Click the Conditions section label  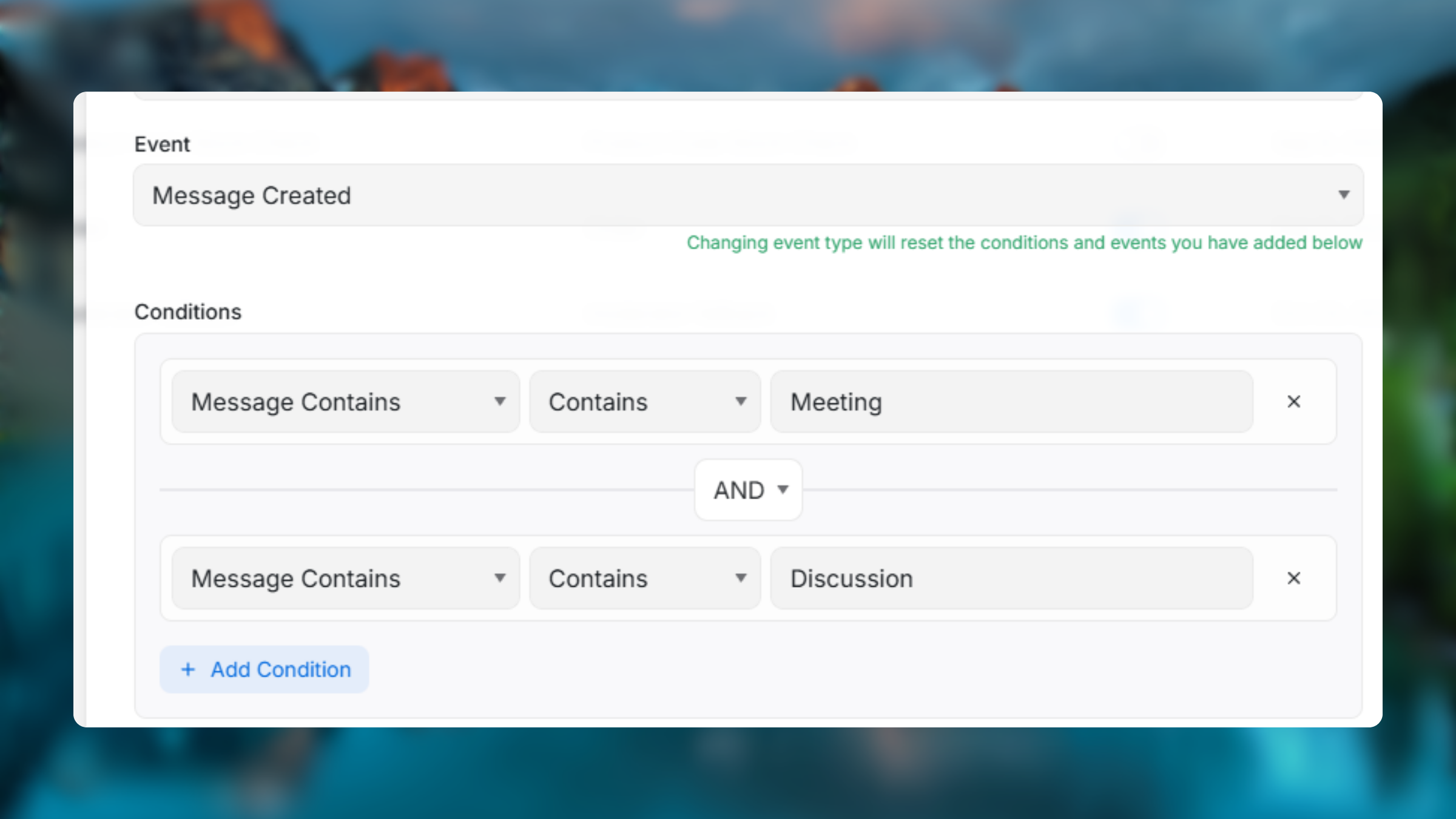click(188, 312)
